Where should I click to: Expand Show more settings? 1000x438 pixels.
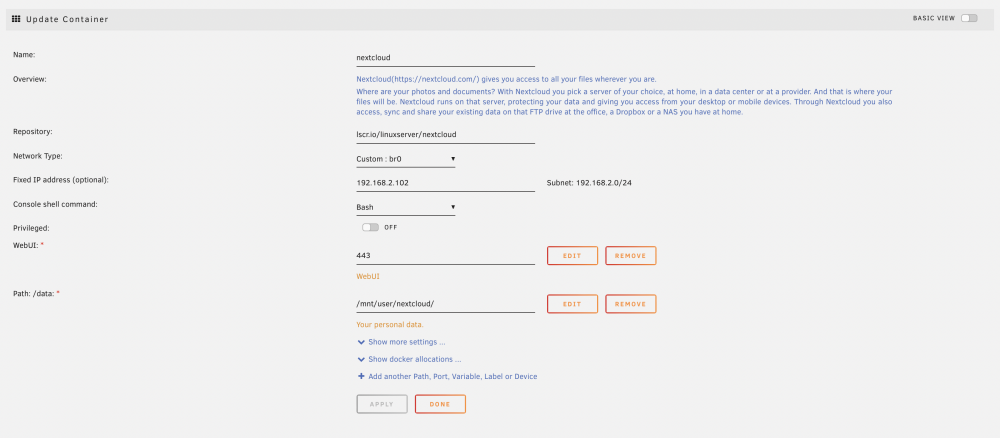pyautogui.click(x=407, y=342)
